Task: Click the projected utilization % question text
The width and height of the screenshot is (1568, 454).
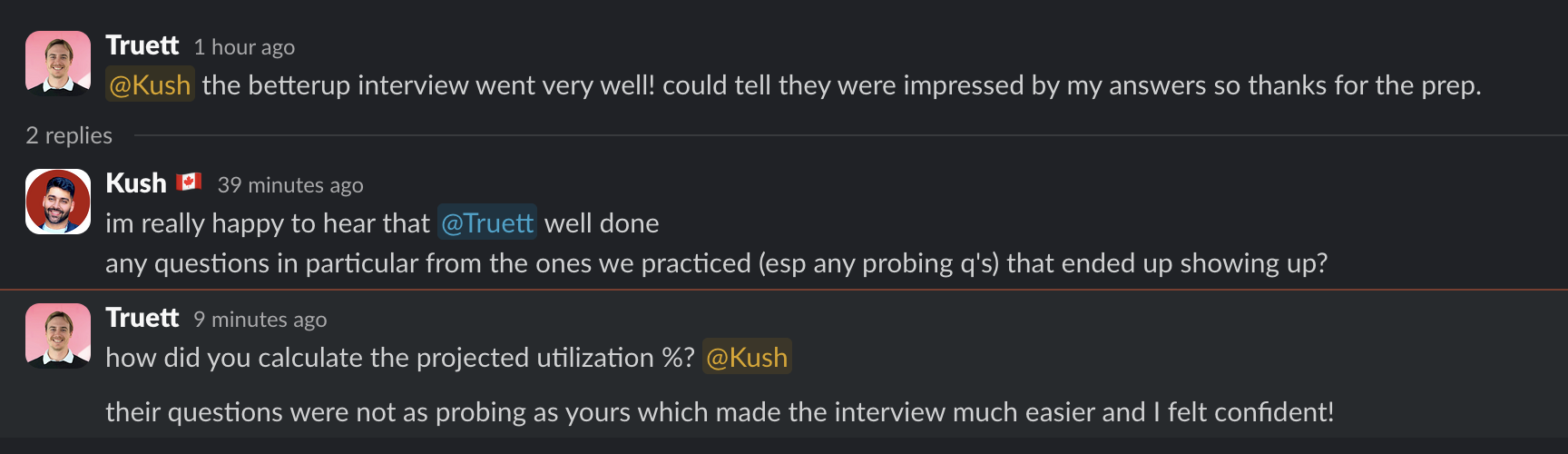Action: pos(399,358)
